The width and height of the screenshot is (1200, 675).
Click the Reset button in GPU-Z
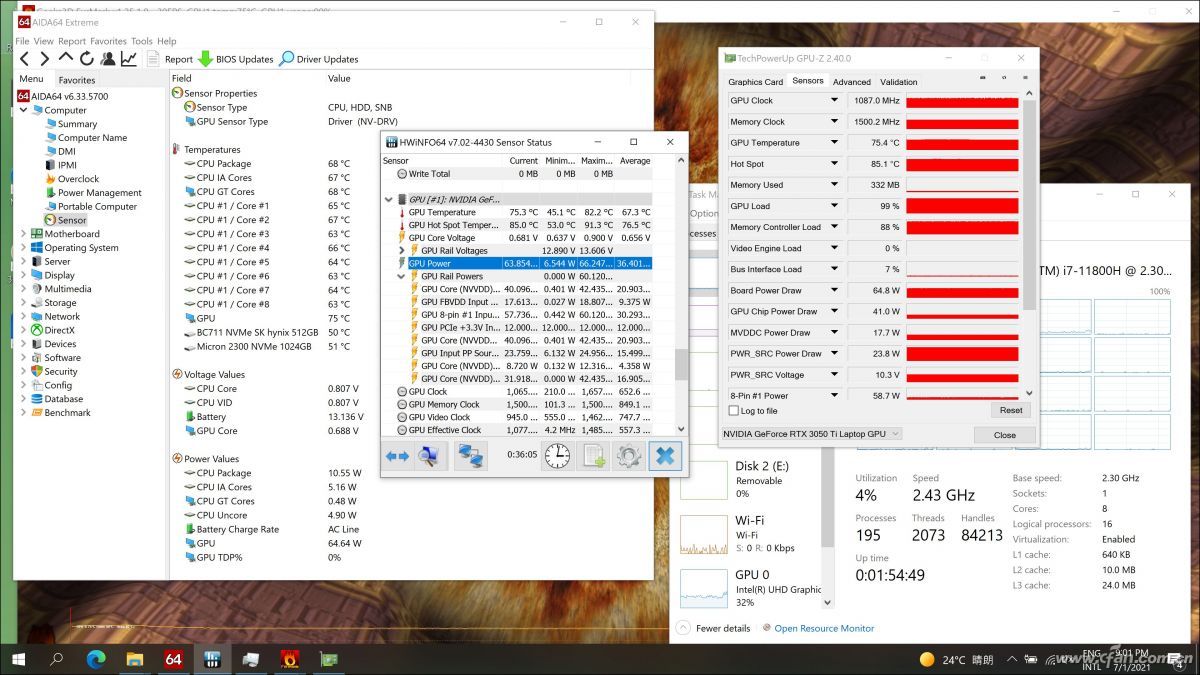click(1010, 410)
